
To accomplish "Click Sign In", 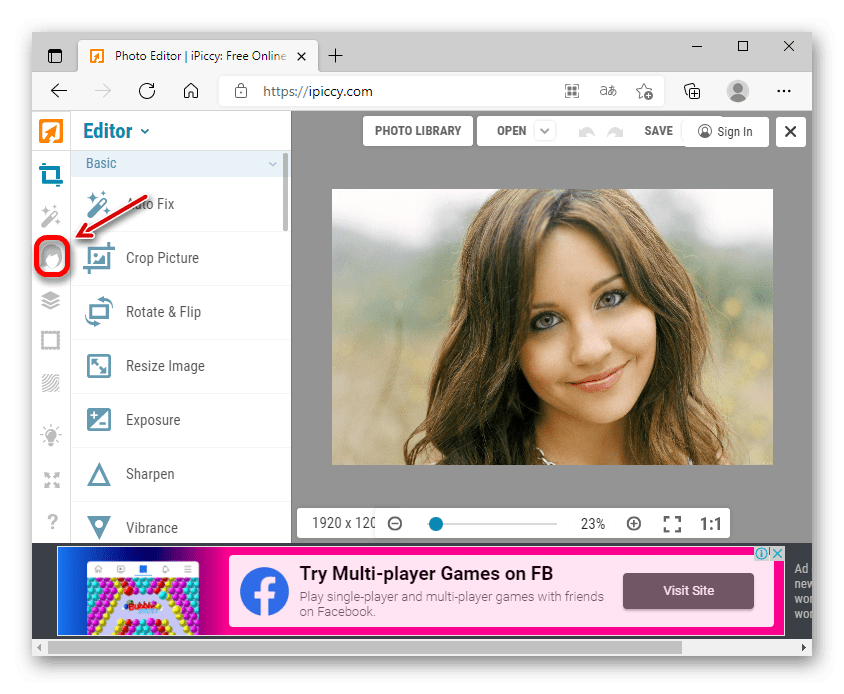I will pyautogui.click(x=726, y=131).
